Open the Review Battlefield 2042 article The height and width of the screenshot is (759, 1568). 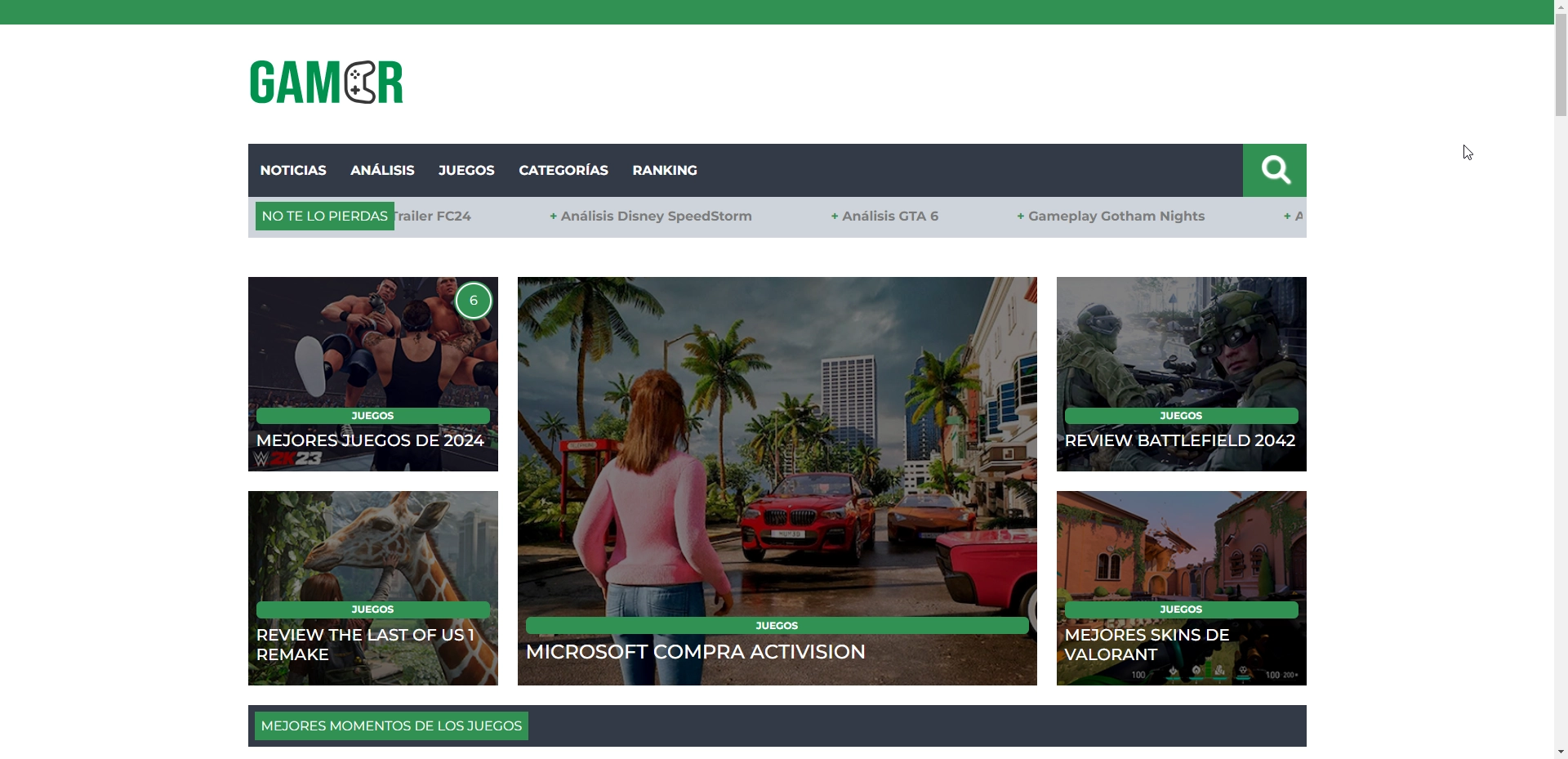click(1180, 440)
